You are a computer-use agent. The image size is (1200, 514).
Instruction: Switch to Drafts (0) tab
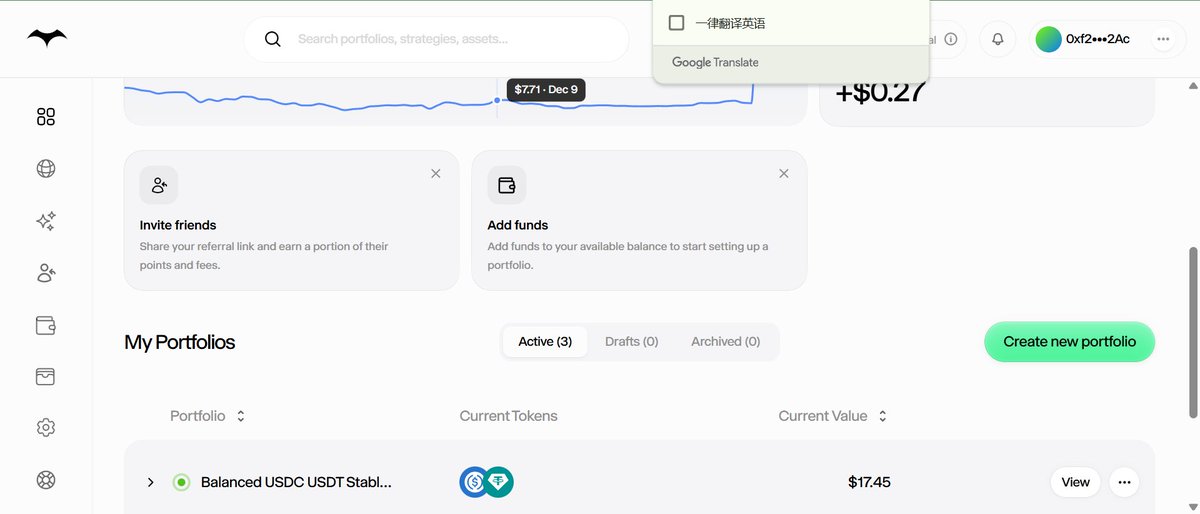[x=632, y=341]
